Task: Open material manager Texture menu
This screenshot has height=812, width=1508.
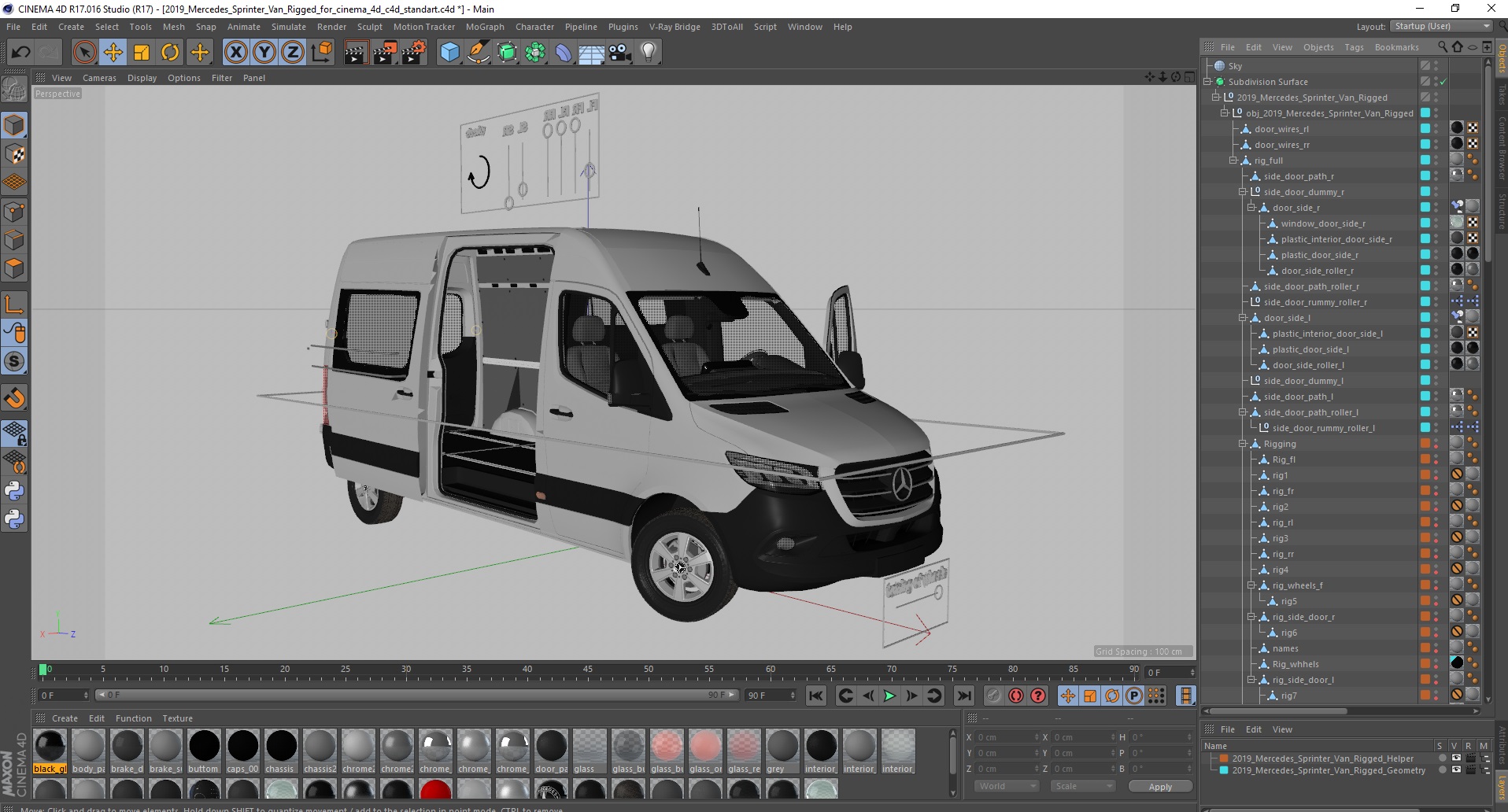Action: point(177,718)
